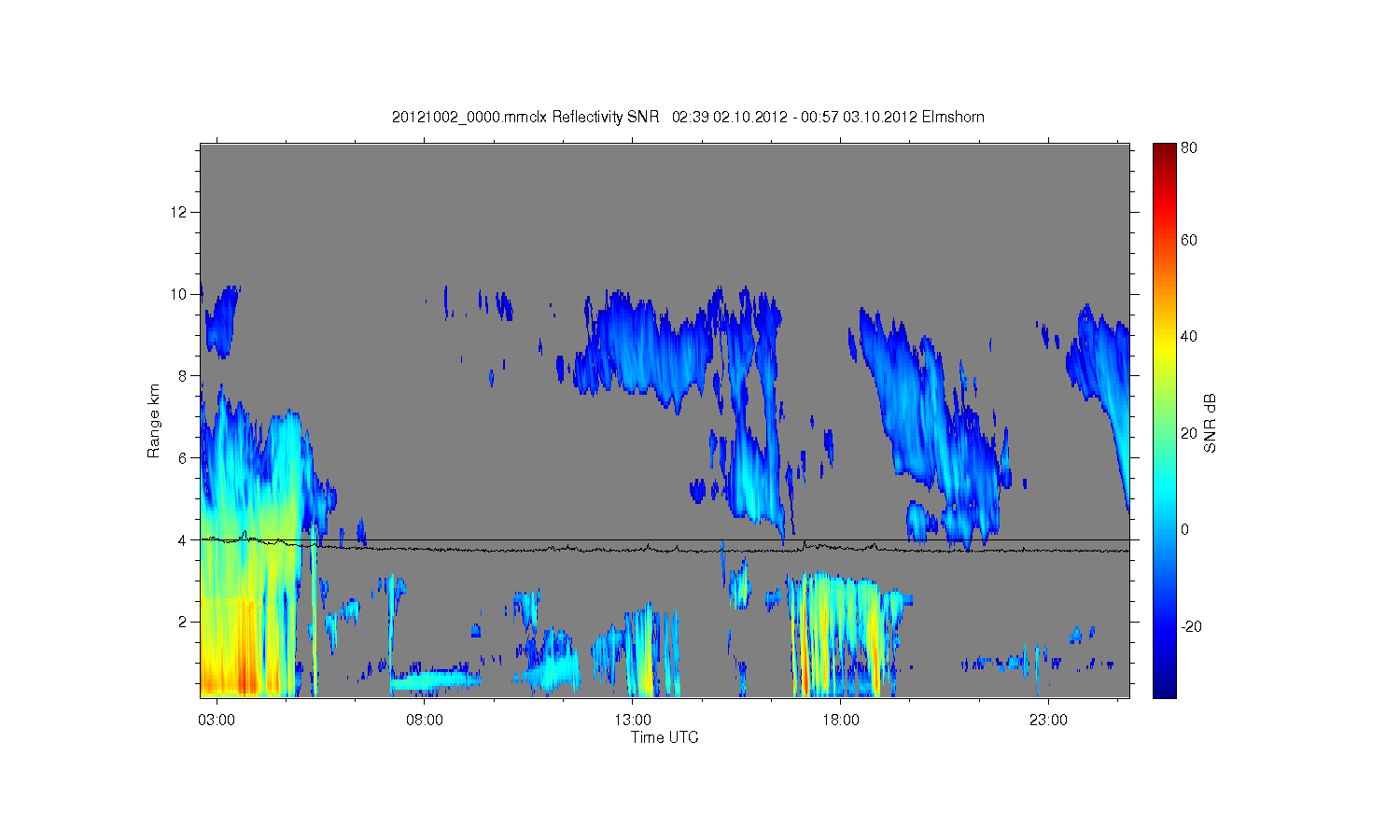Select the '03:00' time axis label
The image size is (1400, 840).
[x=217, y=720]
